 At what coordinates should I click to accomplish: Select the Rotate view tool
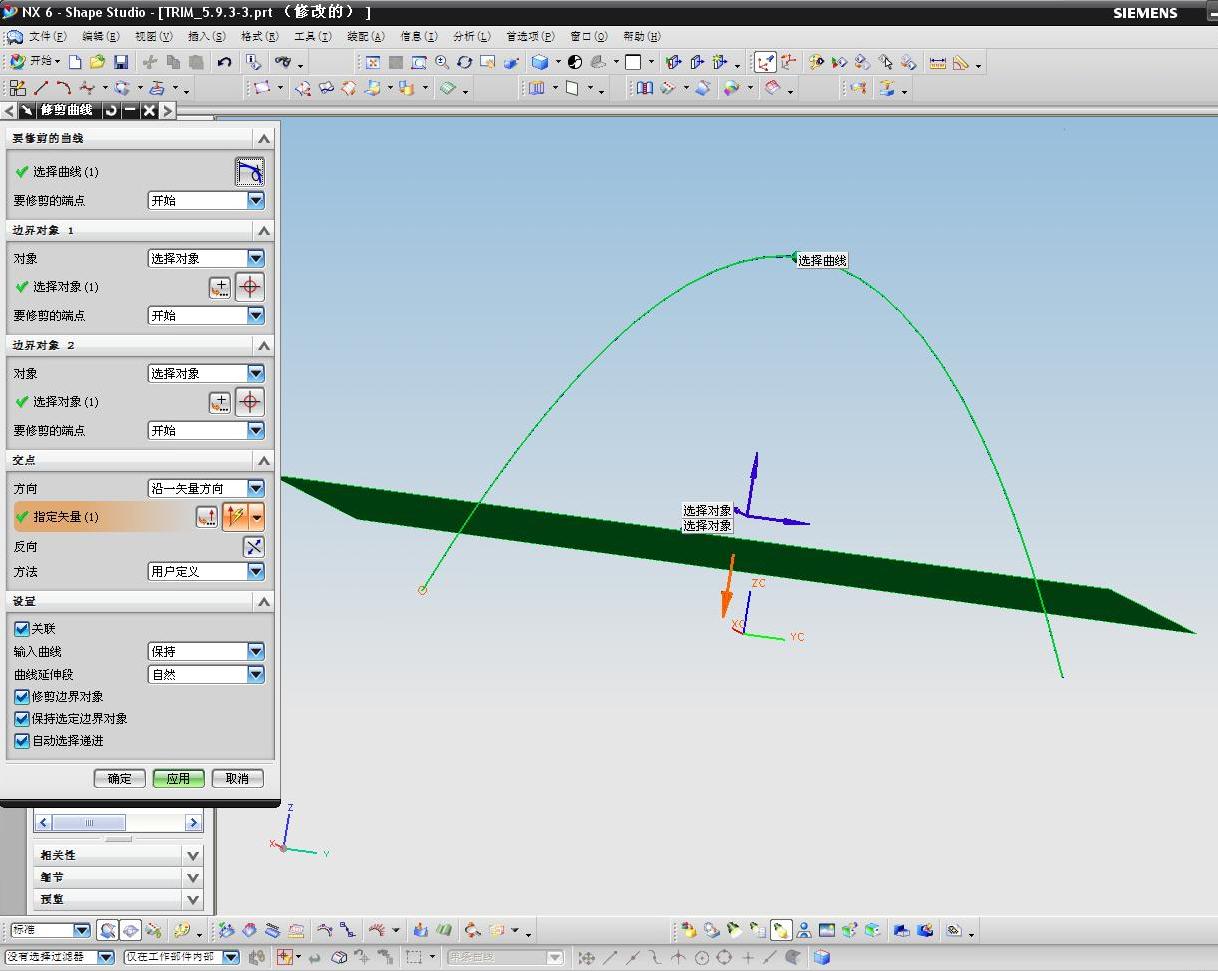[x=464, y=62]
